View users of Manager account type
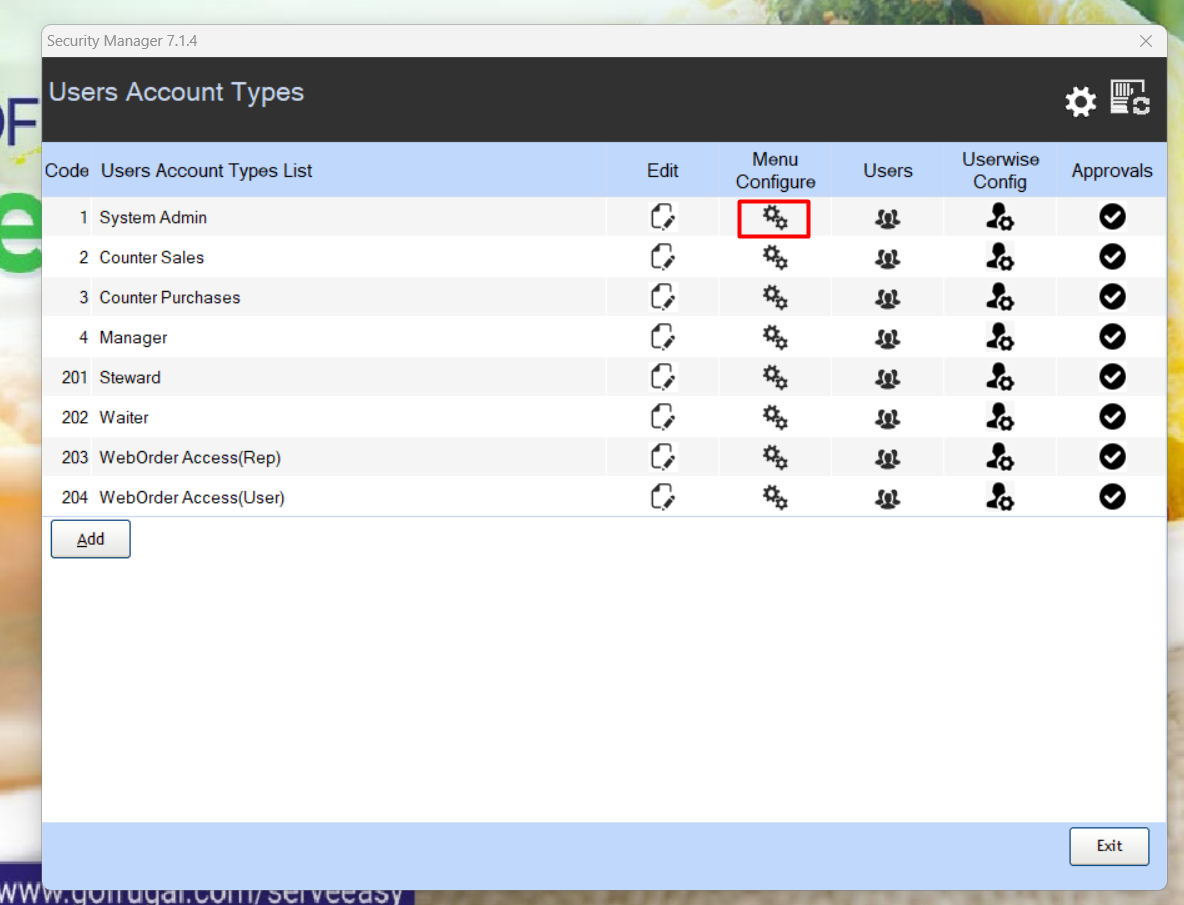Viewport: 1184px width, 905px height. (887, 338)
